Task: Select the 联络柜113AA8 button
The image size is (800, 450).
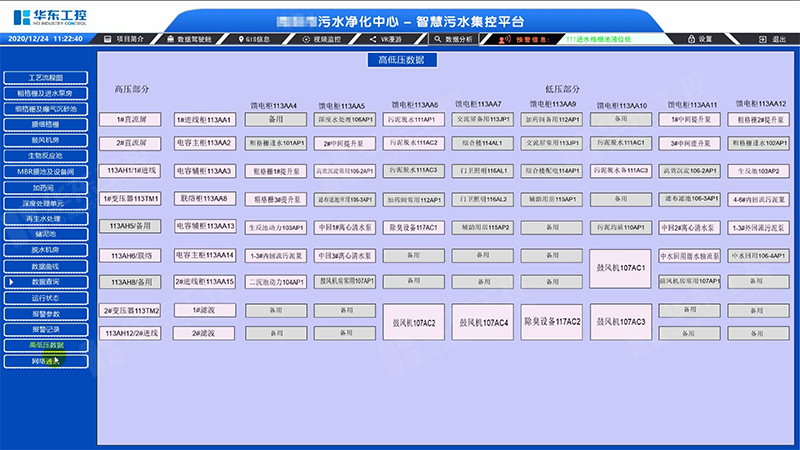Action: point(204,198)
